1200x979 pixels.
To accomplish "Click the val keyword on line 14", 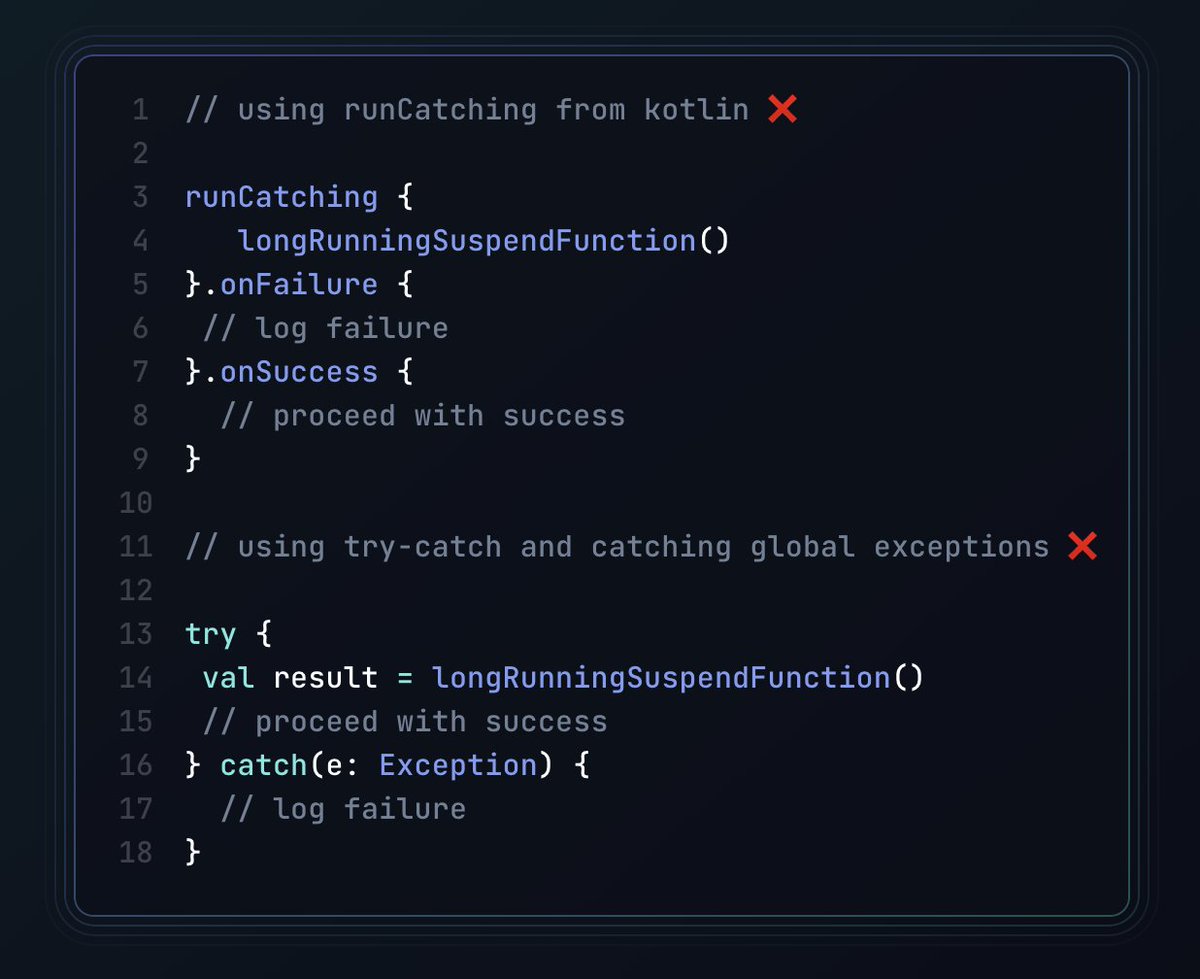I will 227,678.
